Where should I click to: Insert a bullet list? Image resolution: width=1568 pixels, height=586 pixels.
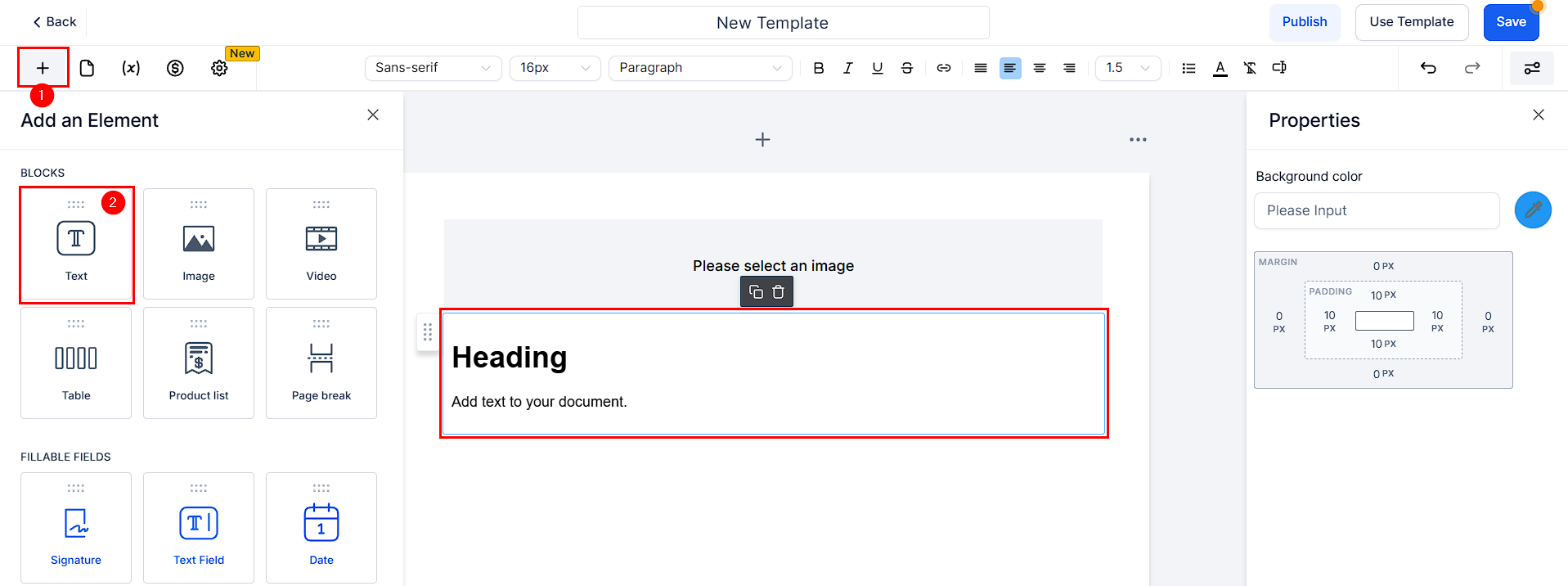click(x=1189, y=68)
